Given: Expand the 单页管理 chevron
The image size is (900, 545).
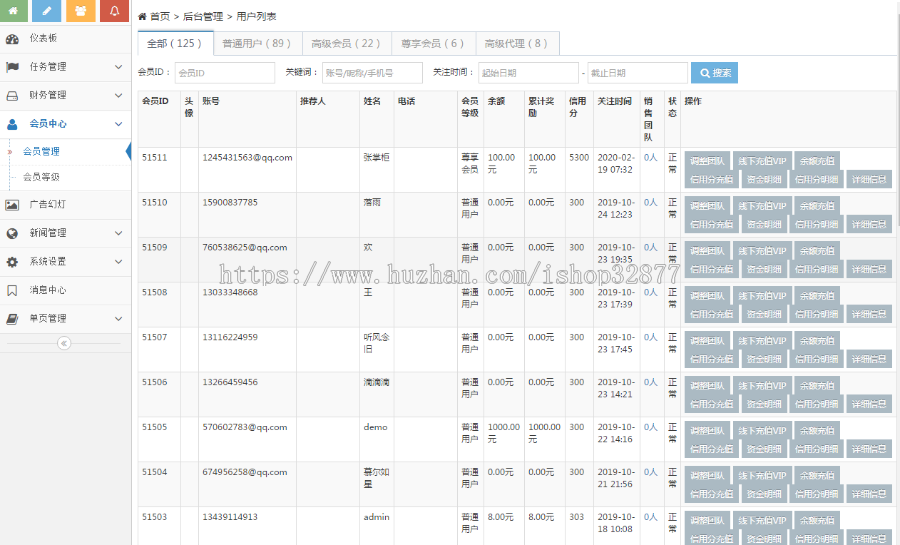Looking at the screenshot, I should 118,318.
